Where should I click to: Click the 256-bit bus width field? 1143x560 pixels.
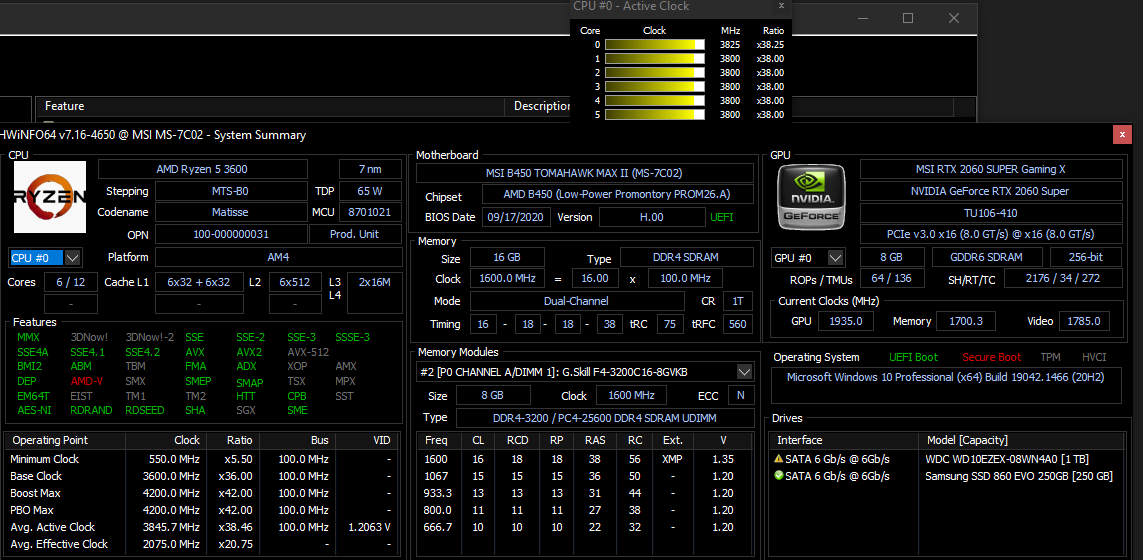[x=1086, y=257]
